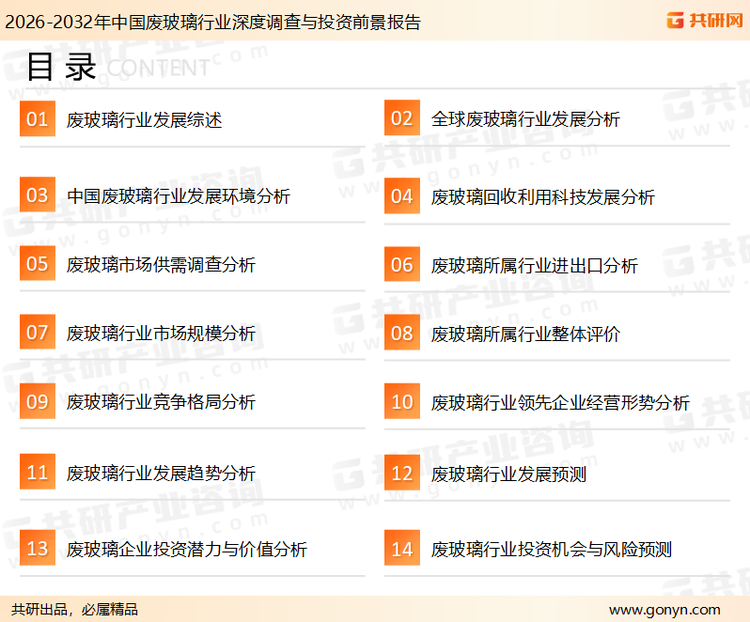The width and height of the screenshot is (750, 622).
Task: Click the orange 02 number badge
Action: (x=402, y=118)
